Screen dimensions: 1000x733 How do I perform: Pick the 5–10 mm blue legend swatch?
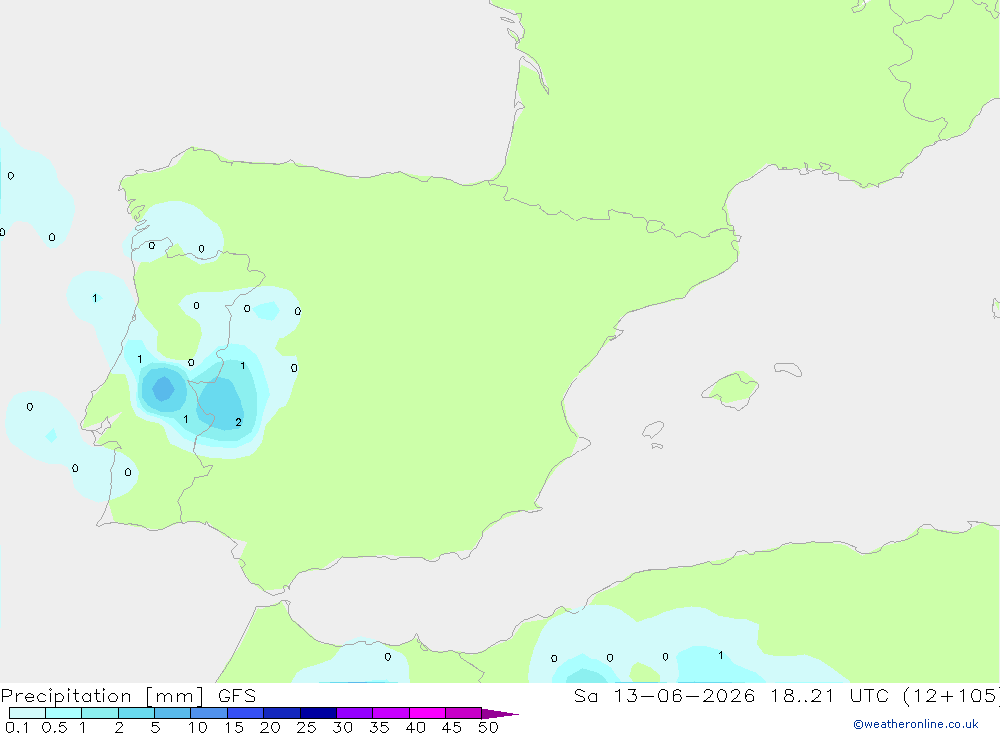pyautogui.click(x=172, y=713)
